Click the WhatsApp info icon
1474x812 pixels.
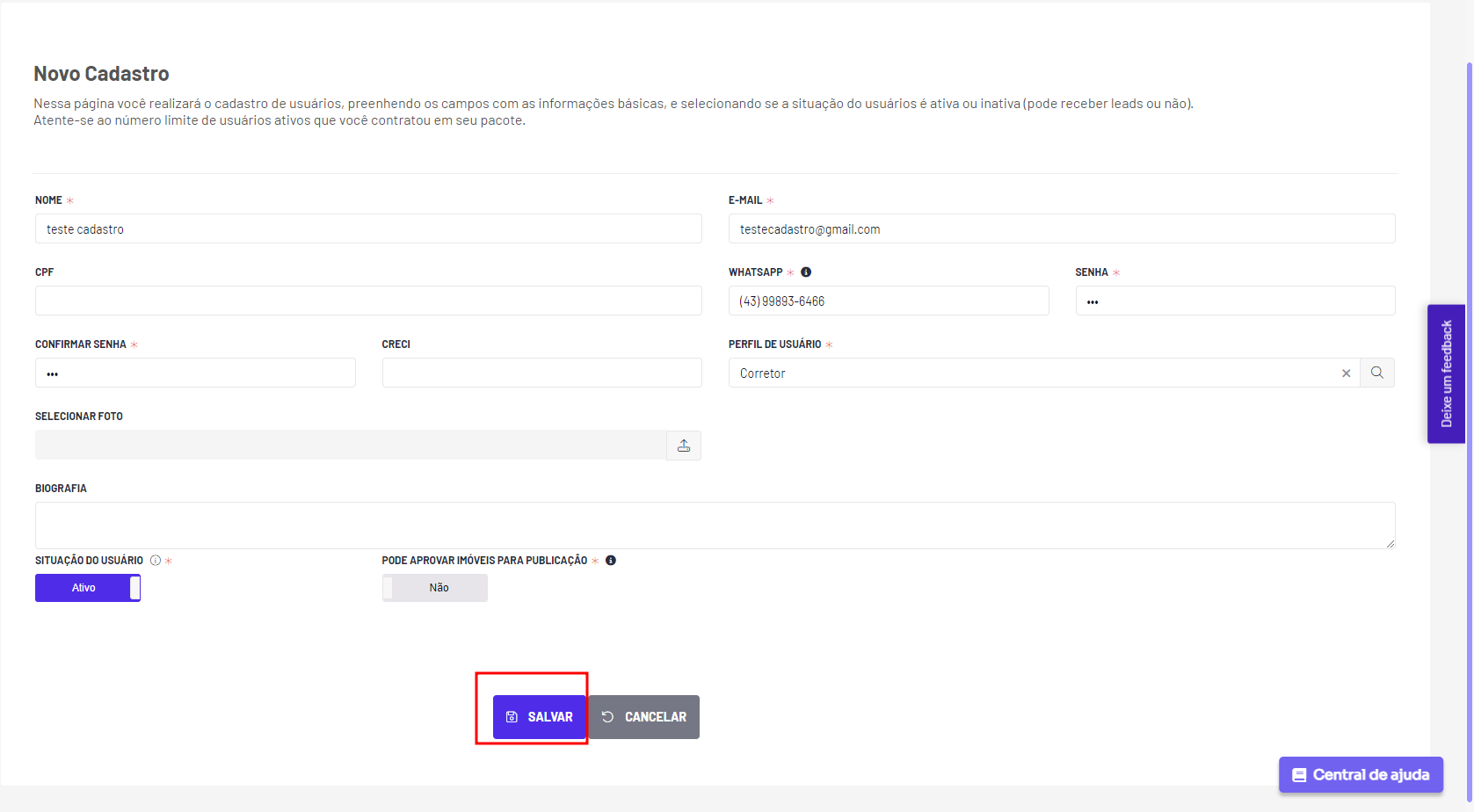[806, 272]
